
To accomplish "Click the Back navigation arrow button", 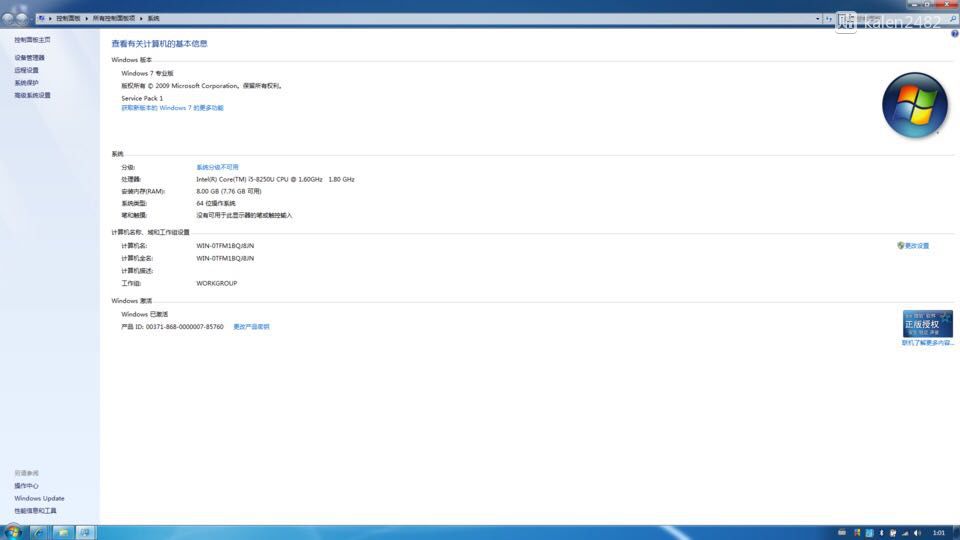I will pos(8,19).
